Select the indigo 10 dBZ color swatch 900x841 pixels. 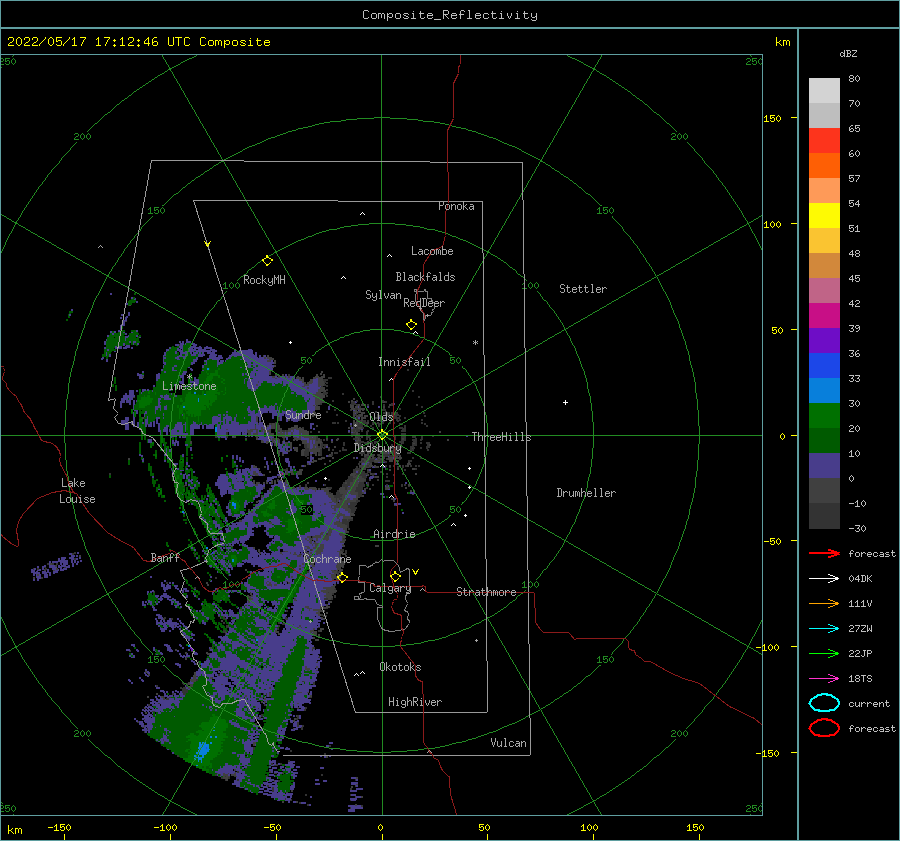click(x=824, y=466)
